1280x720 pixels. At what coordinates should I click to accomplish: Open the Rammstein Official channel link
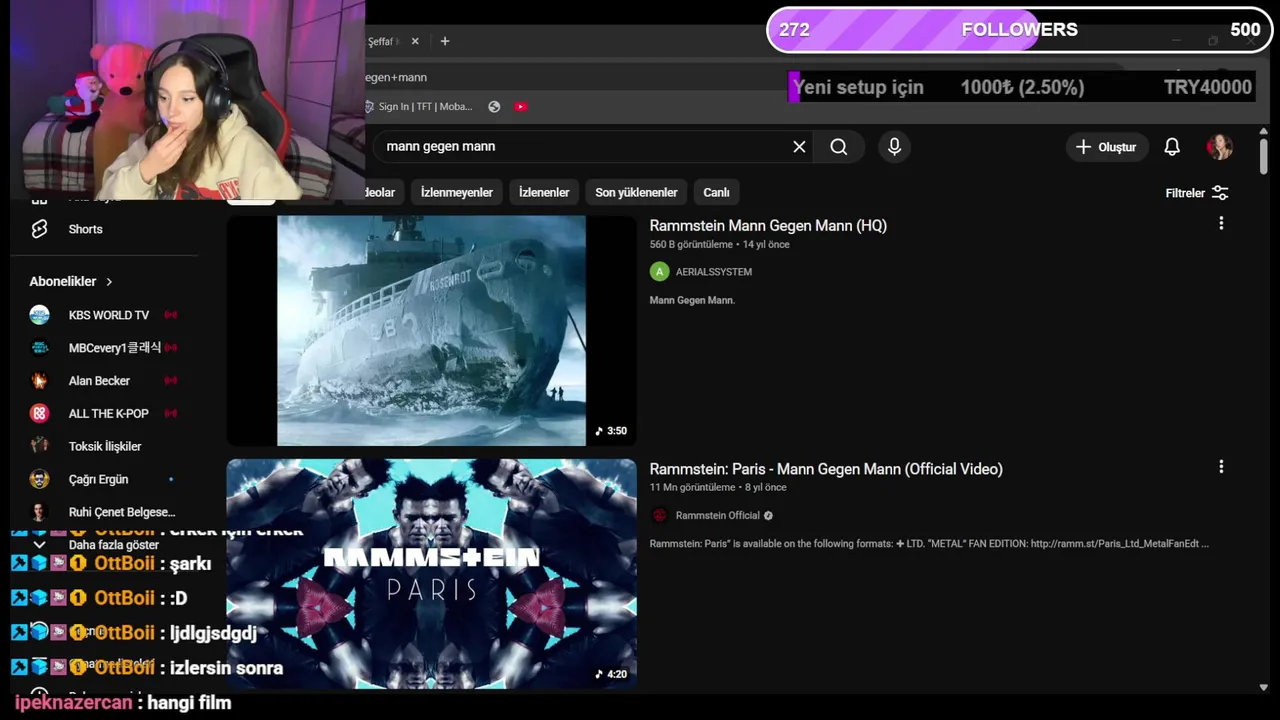tap(717, 516)
